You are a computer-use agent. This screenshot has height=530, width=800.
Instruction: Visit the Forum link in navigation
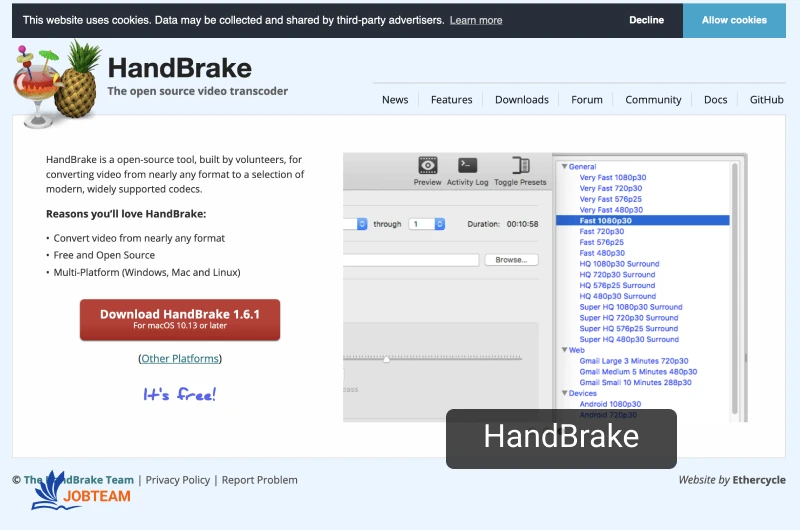(x=587, y=99)
